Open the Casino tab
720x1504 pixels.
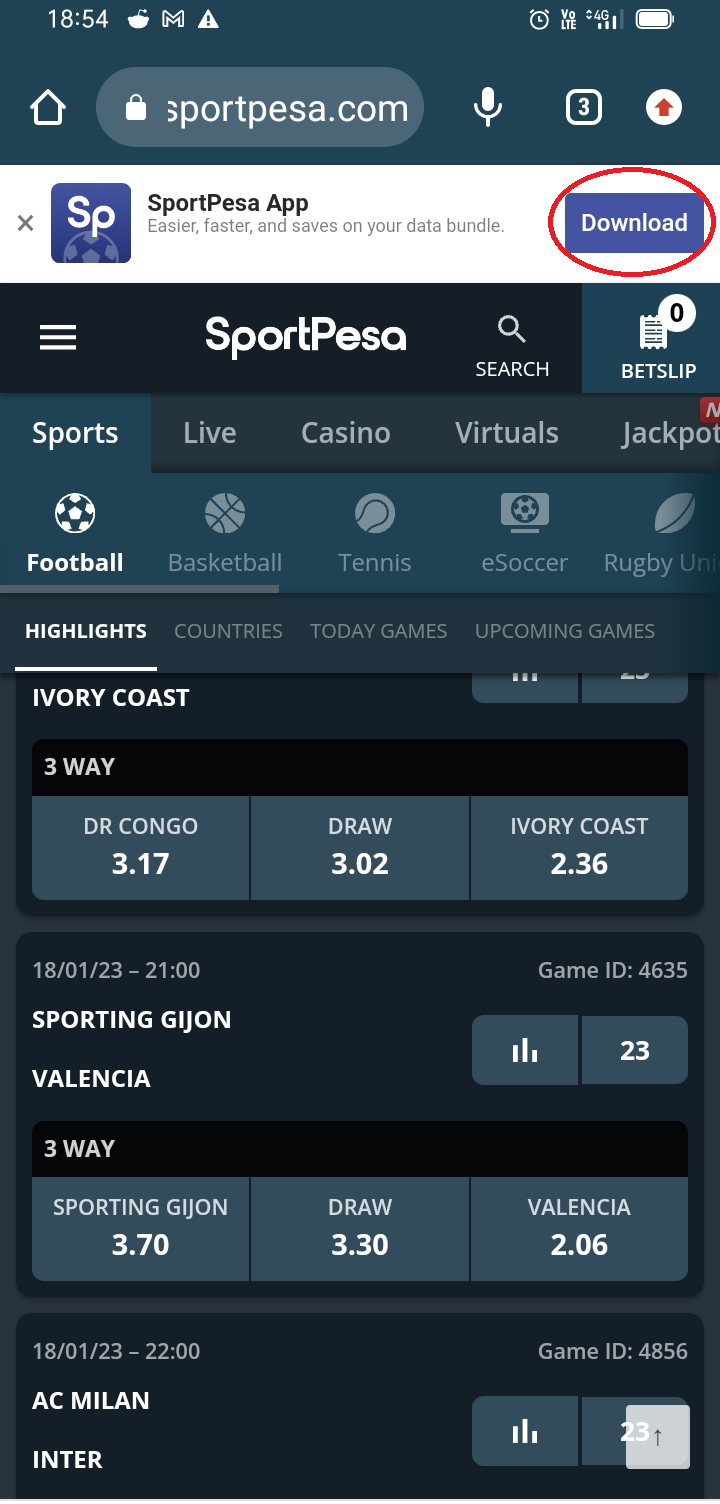pos(346,433)
